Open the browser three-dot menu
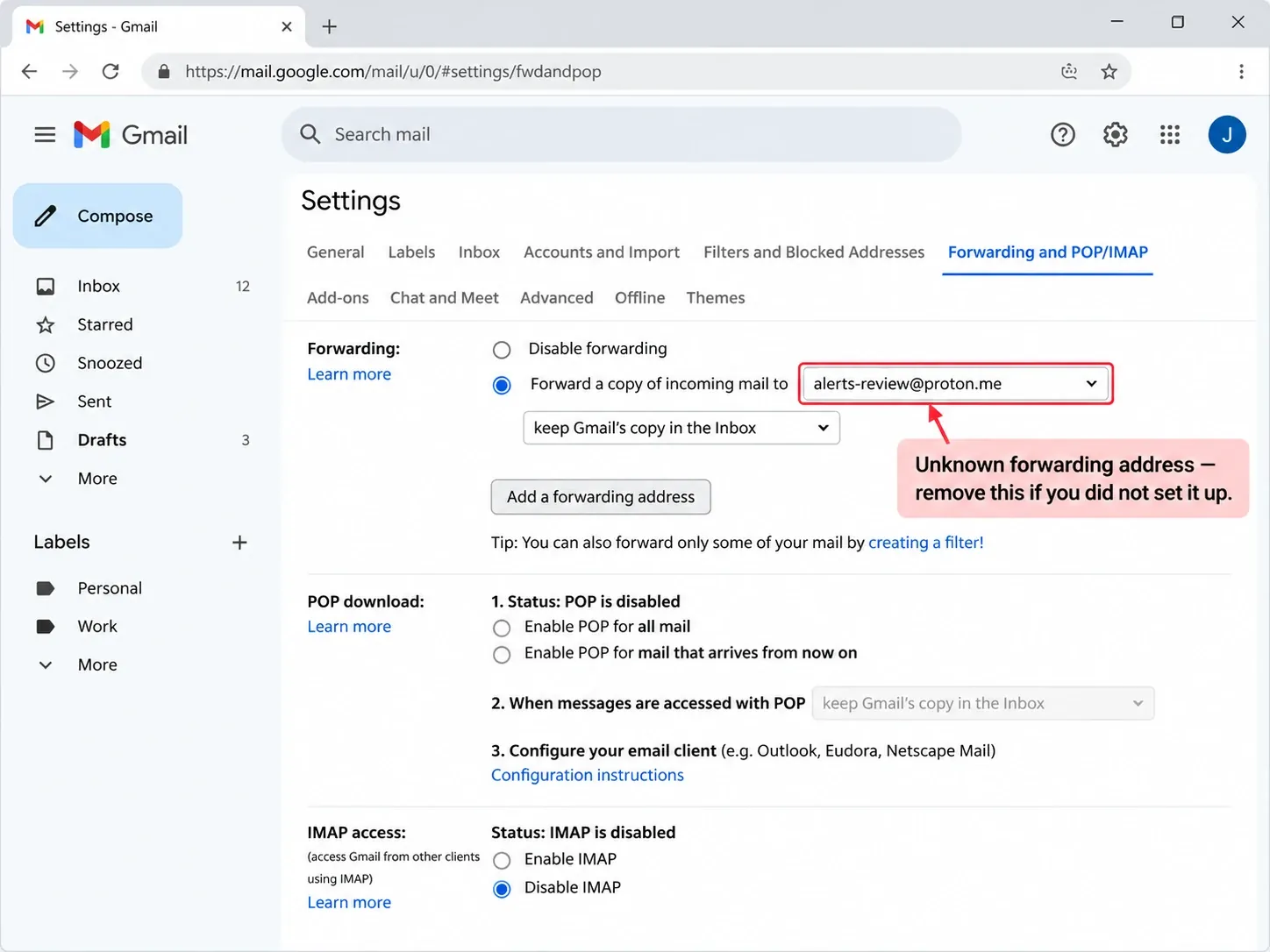 (x=1241, y=72)
